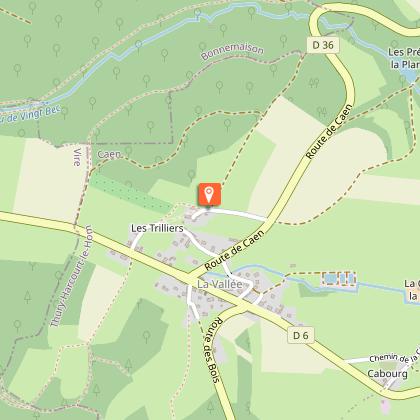
Task: Click the Caen boundary label
Action: click(109, 154)
